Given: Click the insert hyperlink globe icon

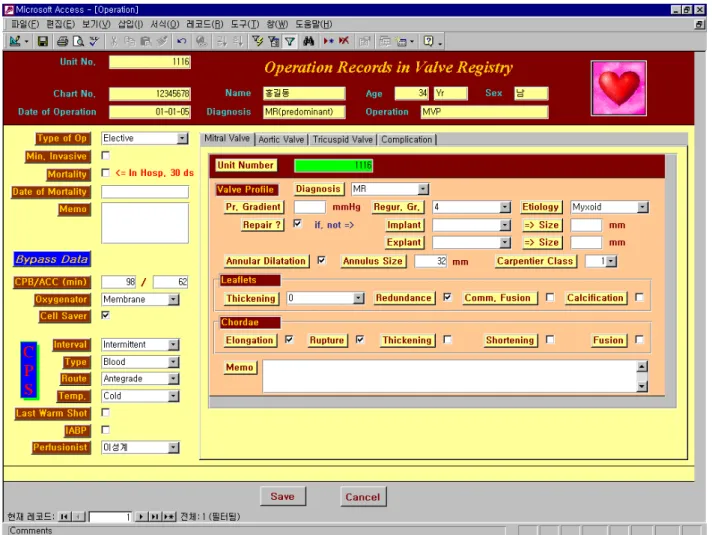Looking at the screenshot, I should tap(202, 41).
